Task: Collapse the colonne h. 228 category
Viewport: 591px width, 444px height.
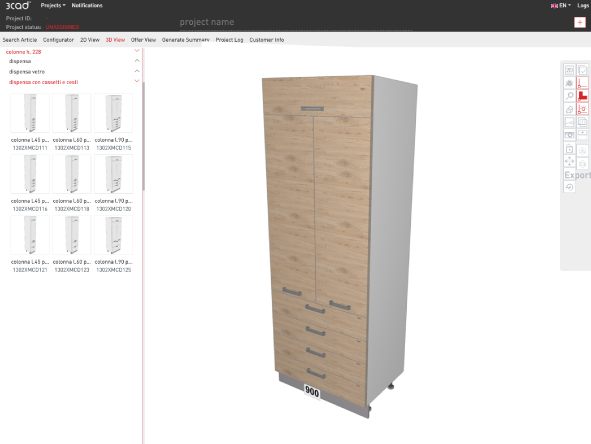Action: (x=137, y=51)
